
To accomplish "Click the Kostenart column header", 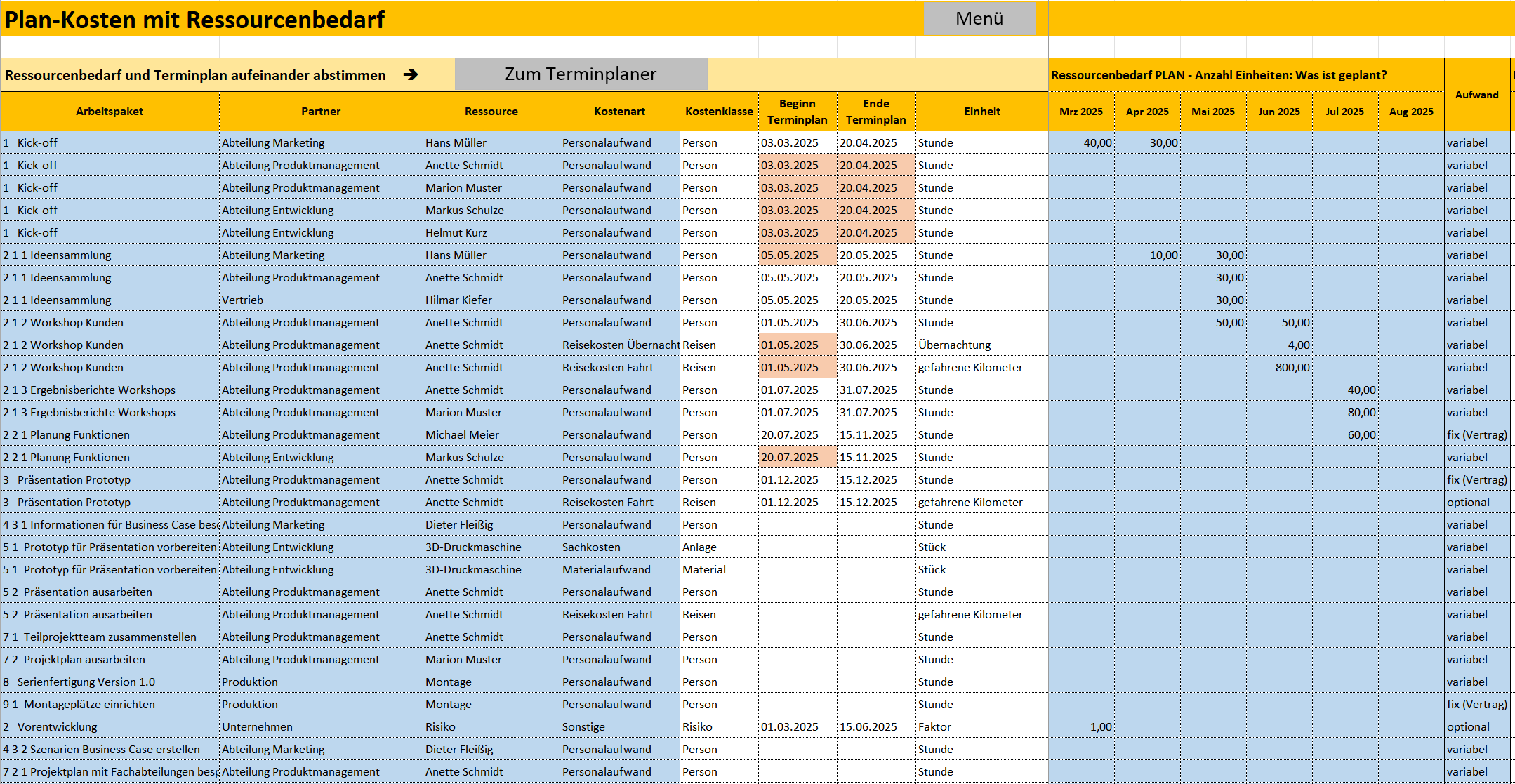I will pos(618,111).
